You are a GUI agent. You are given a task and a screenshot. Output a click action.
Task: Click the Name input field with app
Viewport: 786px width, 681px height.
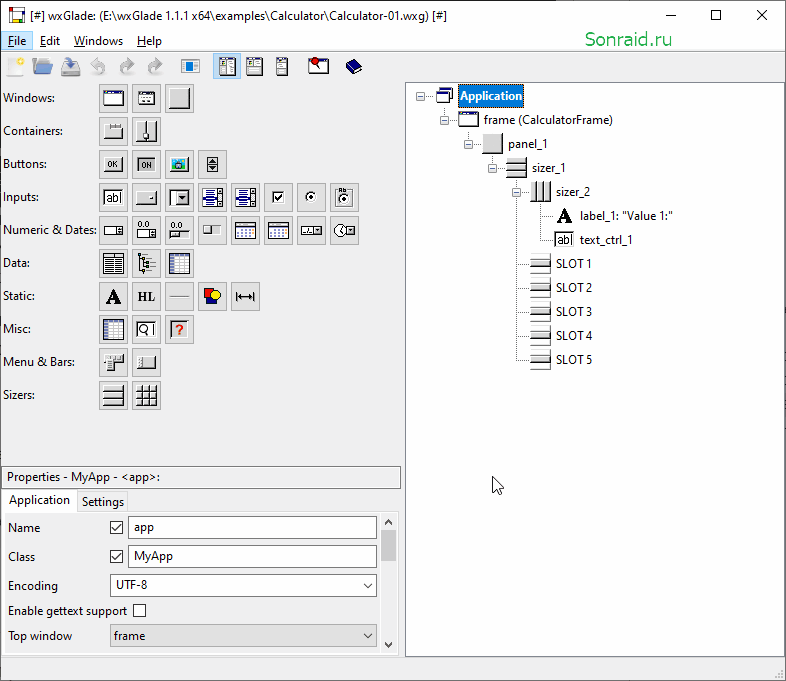tap(252, 528)
